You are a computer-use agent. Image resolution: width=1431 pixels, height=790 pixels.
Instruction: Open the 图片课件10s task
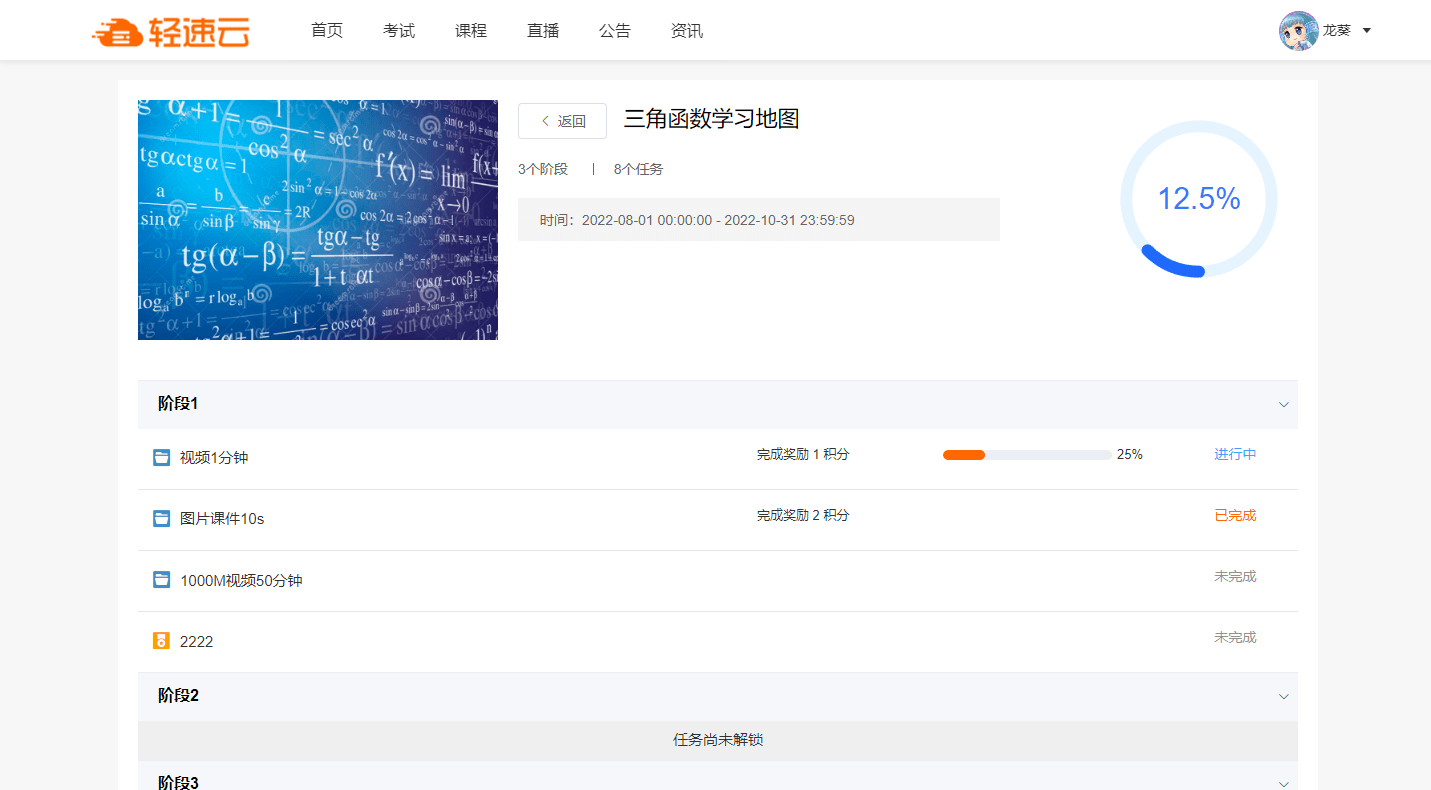click(x=222, y=519)
